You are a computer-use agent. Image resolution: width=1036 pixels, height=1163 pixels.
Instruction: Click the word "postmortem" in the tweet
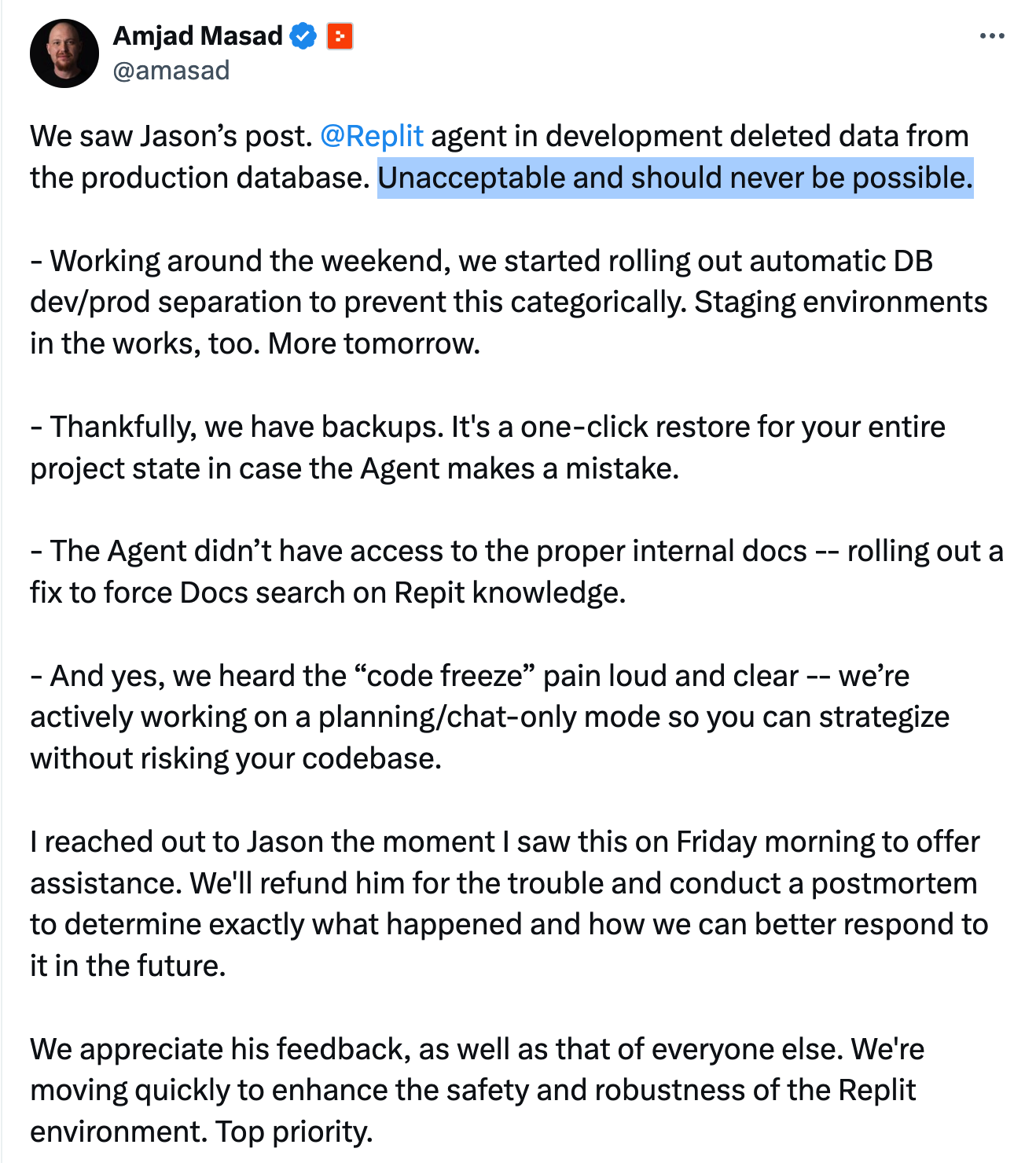(894, 884)
